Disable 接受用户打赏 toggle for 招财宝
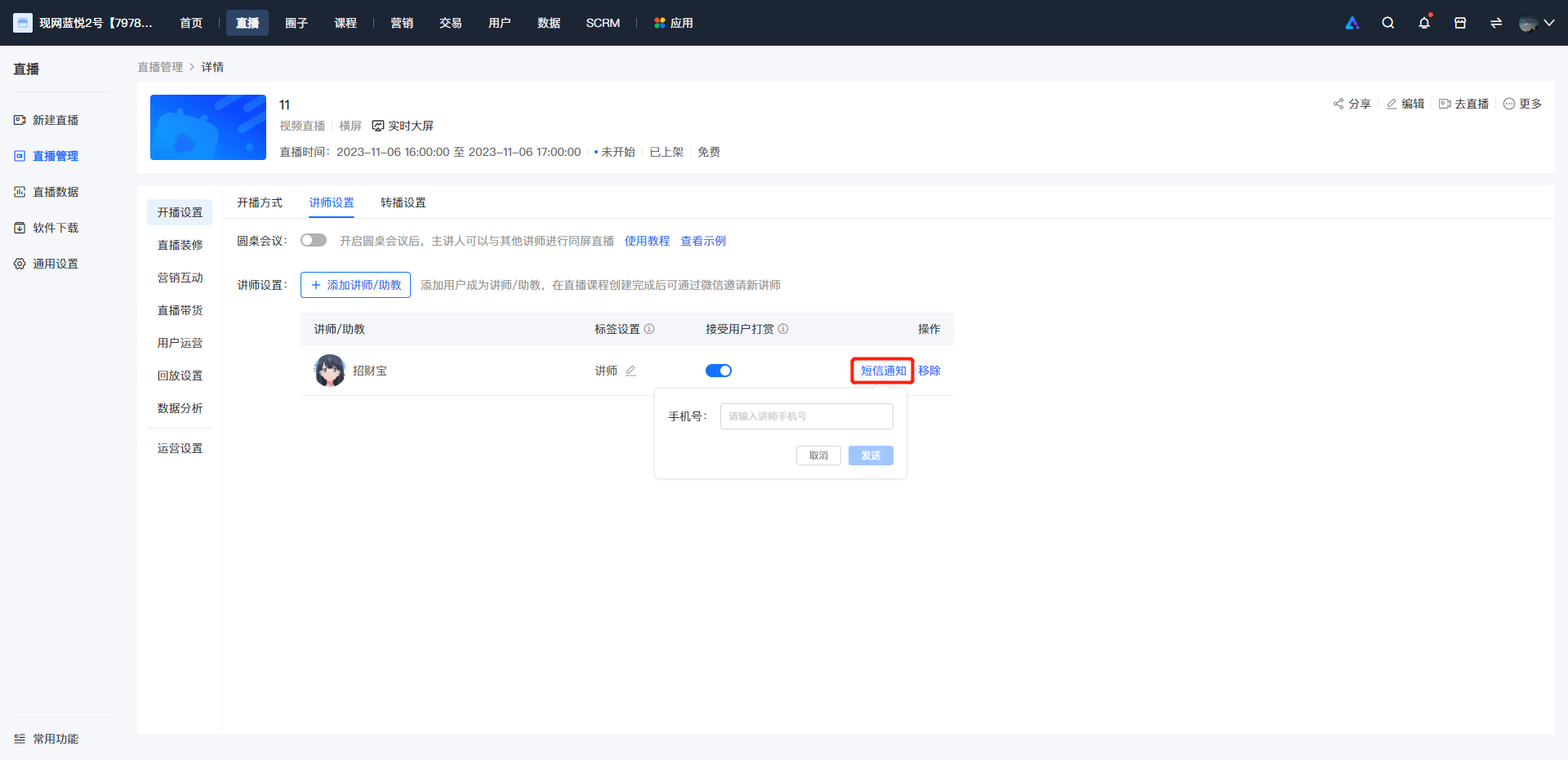Viewport: 1568px width, 760px height. click(719, 371)
